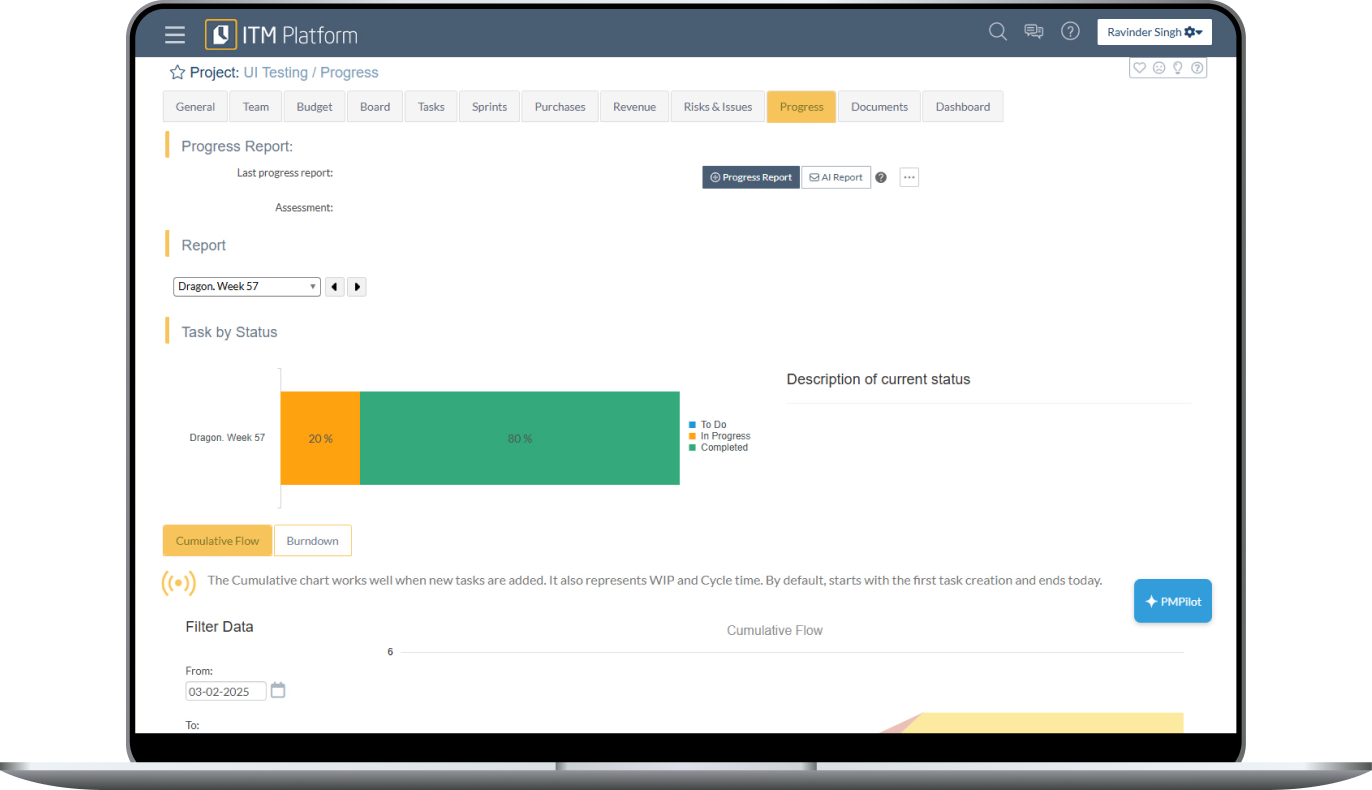Click help icon beside AI Report
Viewport: 1372px width, 790px height.
click(881, 178)
